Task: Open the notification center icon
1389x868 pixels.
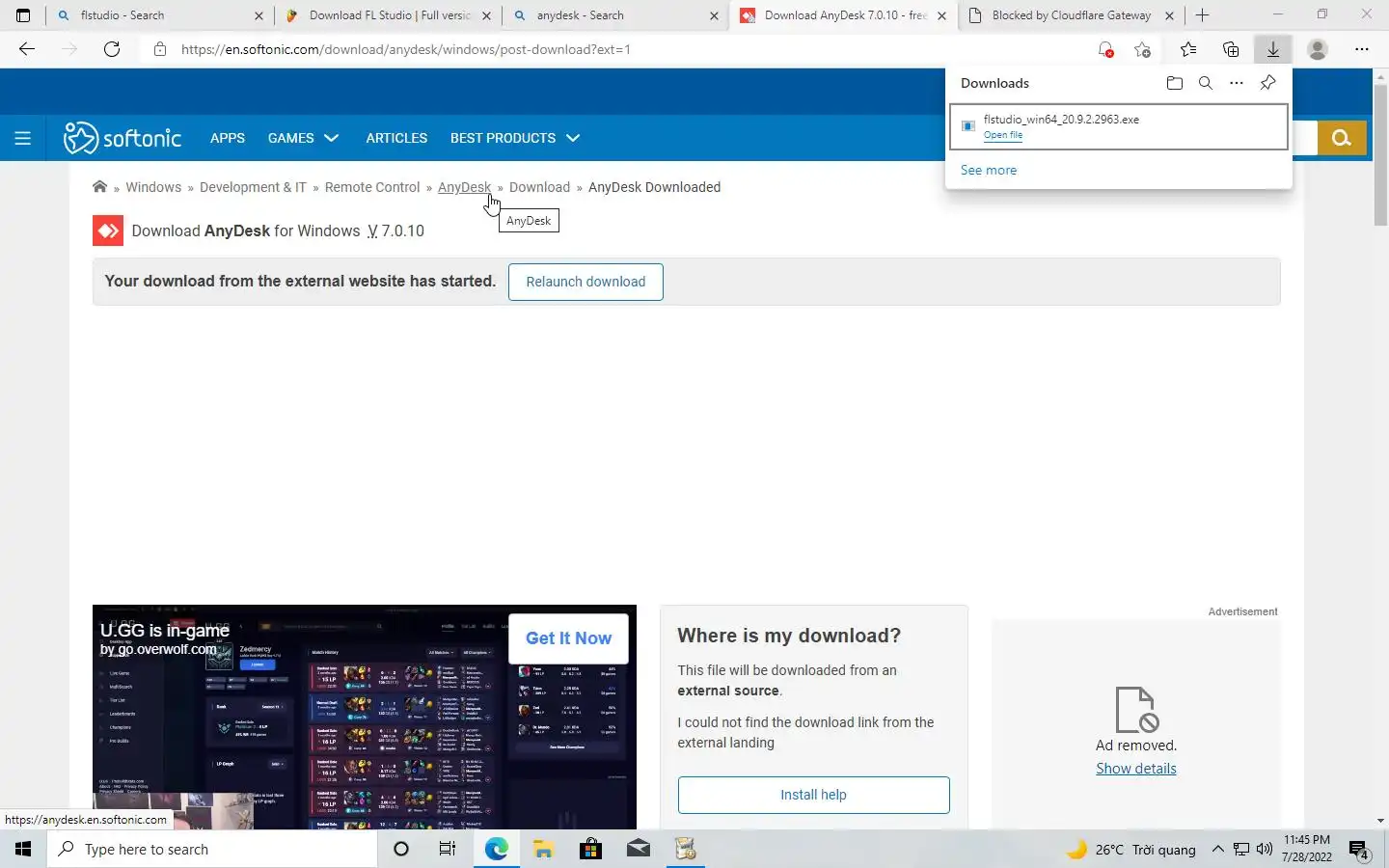Action: click(1360, 850)
